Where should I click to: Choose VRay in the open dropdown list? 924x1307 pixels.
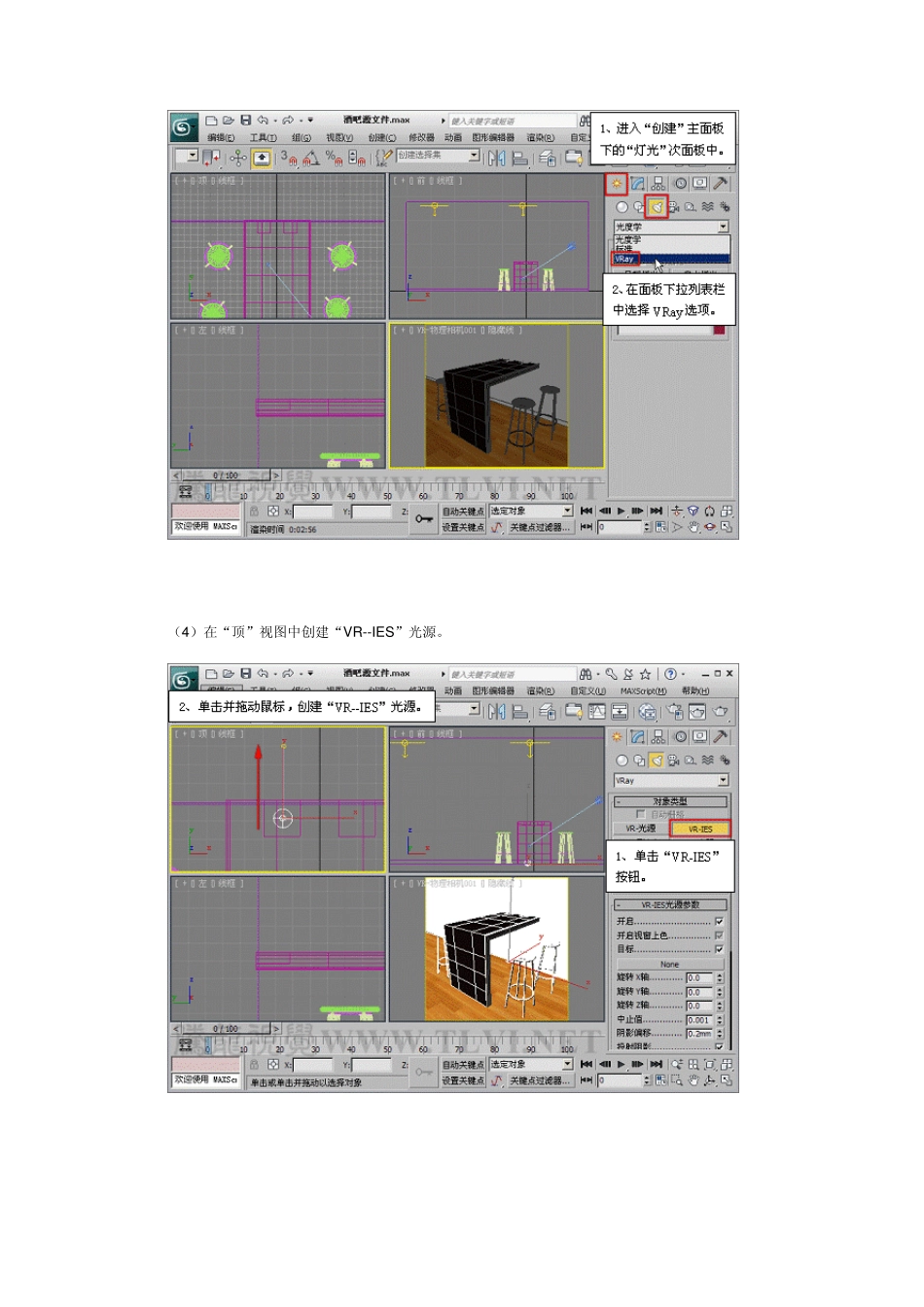tap(671, 259)
